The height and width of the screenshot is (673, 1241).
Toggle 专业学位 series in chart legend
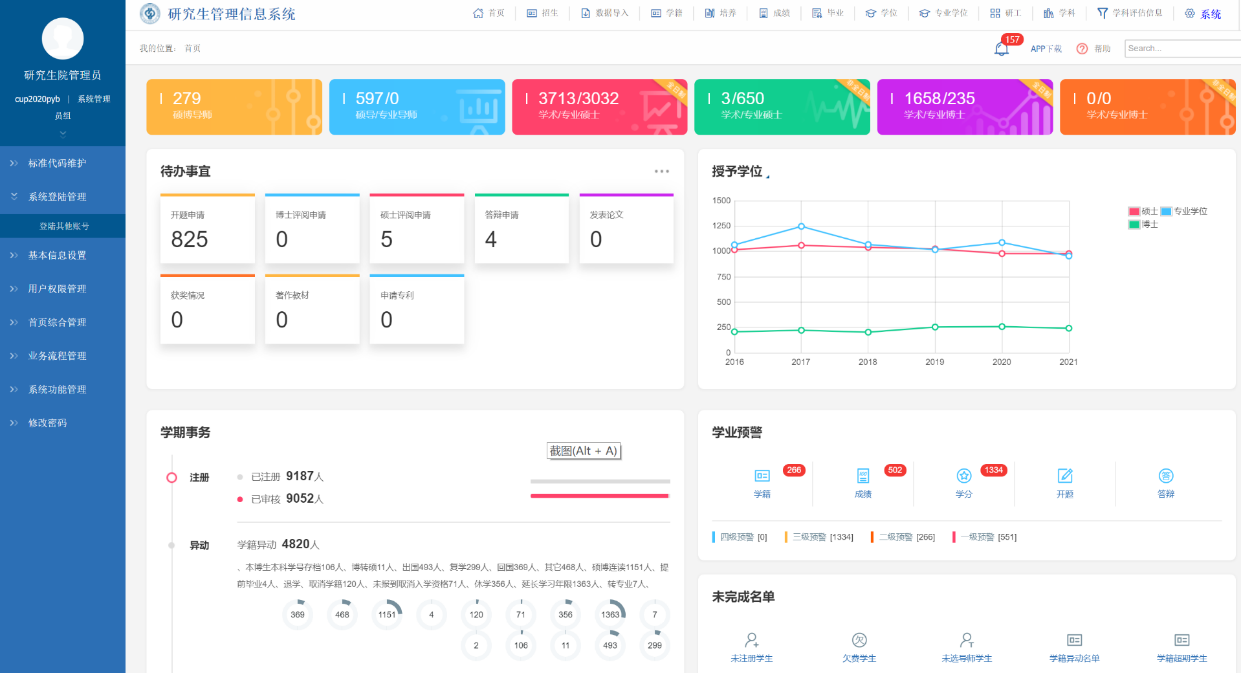point(1166,211)
